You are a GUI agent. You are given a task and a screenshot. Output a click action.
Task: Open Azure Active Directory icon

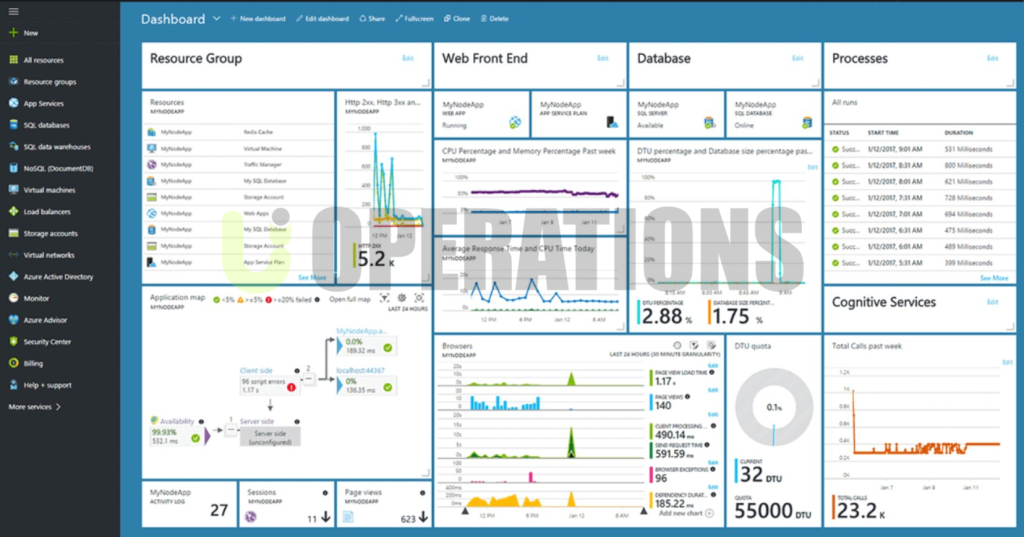pyautogui.click(x=13, y=276)
